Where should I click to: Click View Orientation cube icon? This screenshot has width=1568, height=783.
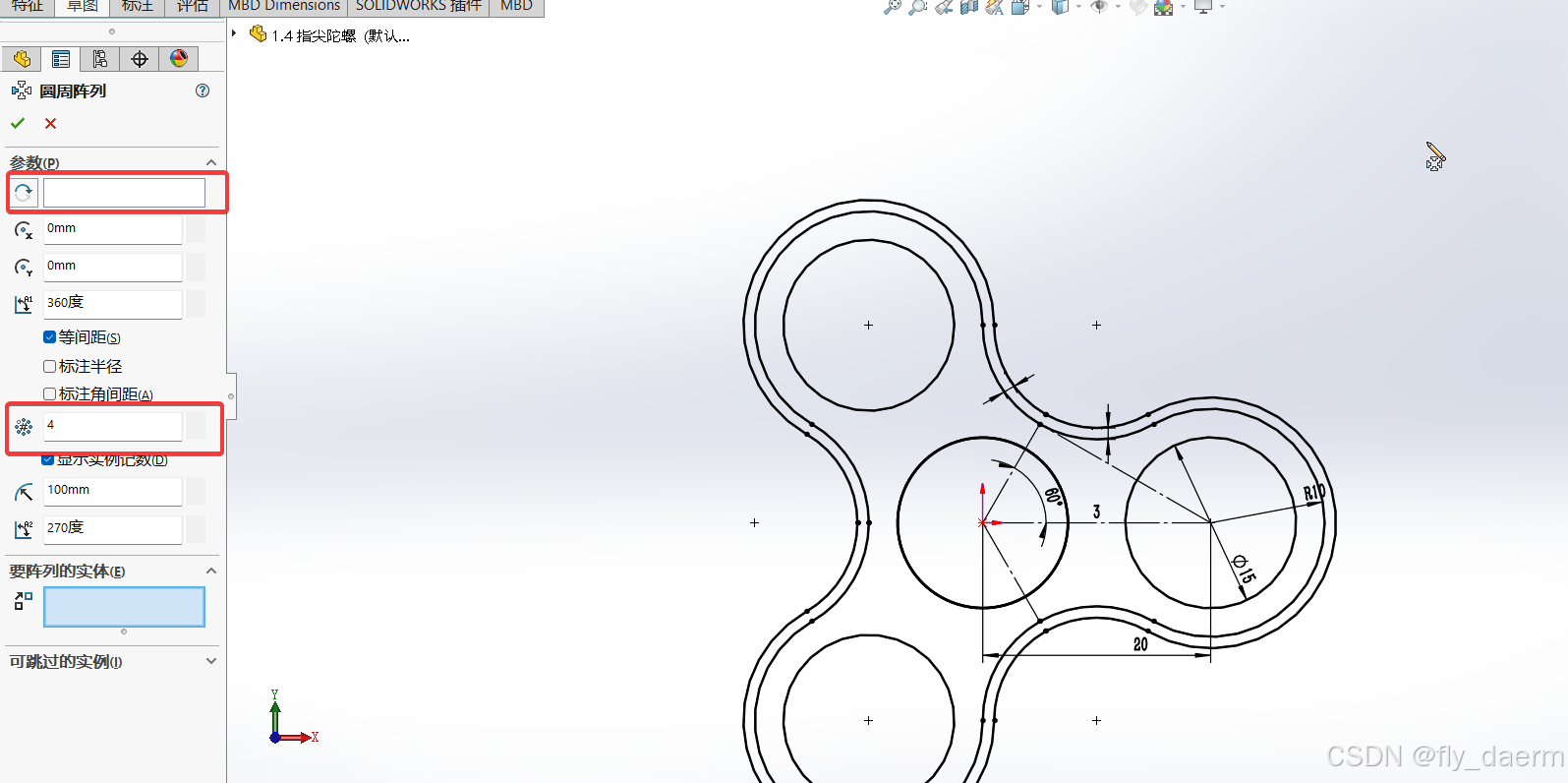[1020, 7]
